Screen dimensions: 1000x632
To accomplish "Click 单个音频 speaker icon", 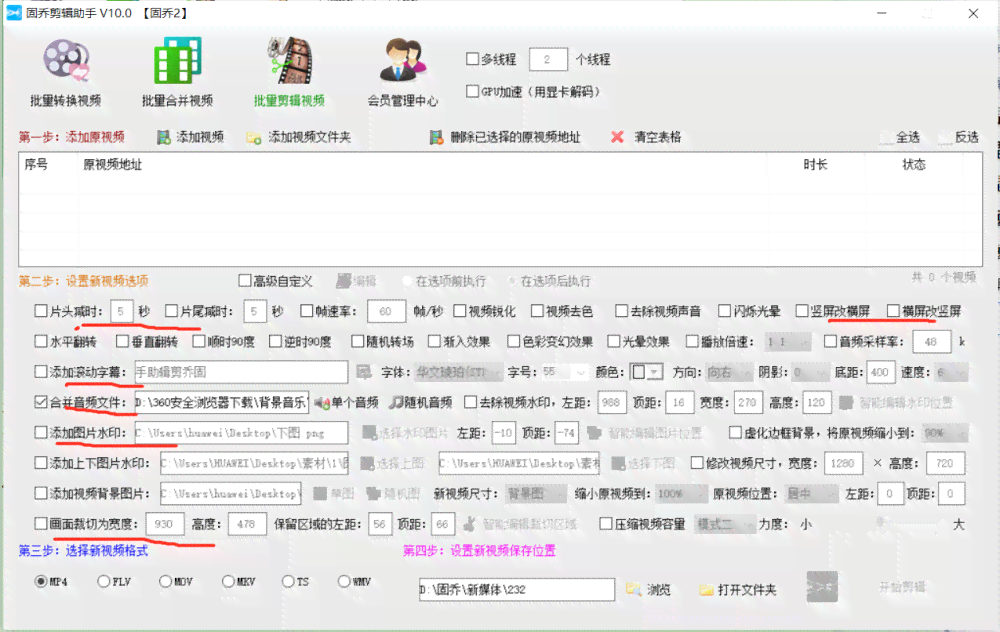I will (x=322, y=403).
